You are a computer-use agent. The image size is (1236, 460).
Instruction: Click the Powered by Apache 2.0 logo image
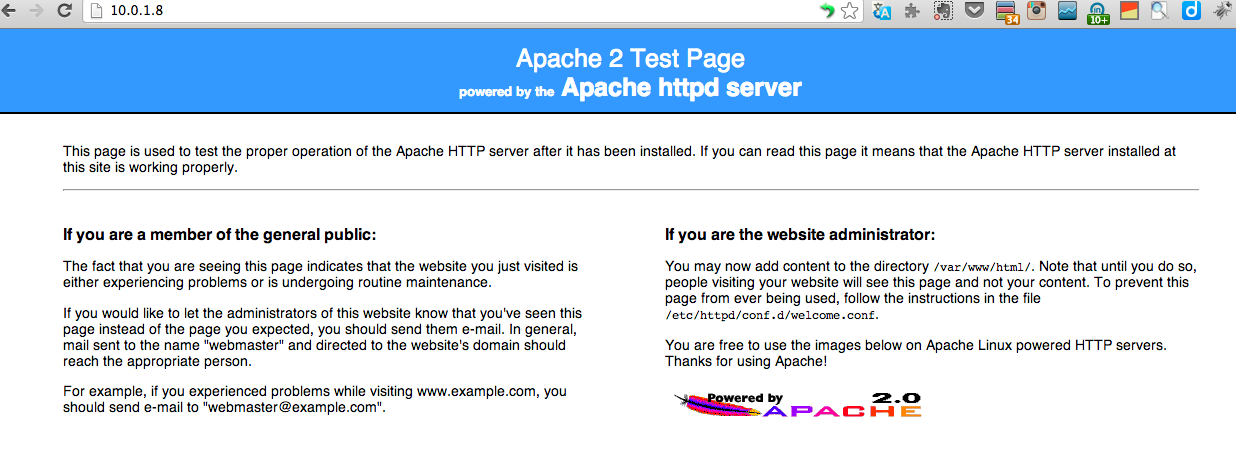click(798, 404)
